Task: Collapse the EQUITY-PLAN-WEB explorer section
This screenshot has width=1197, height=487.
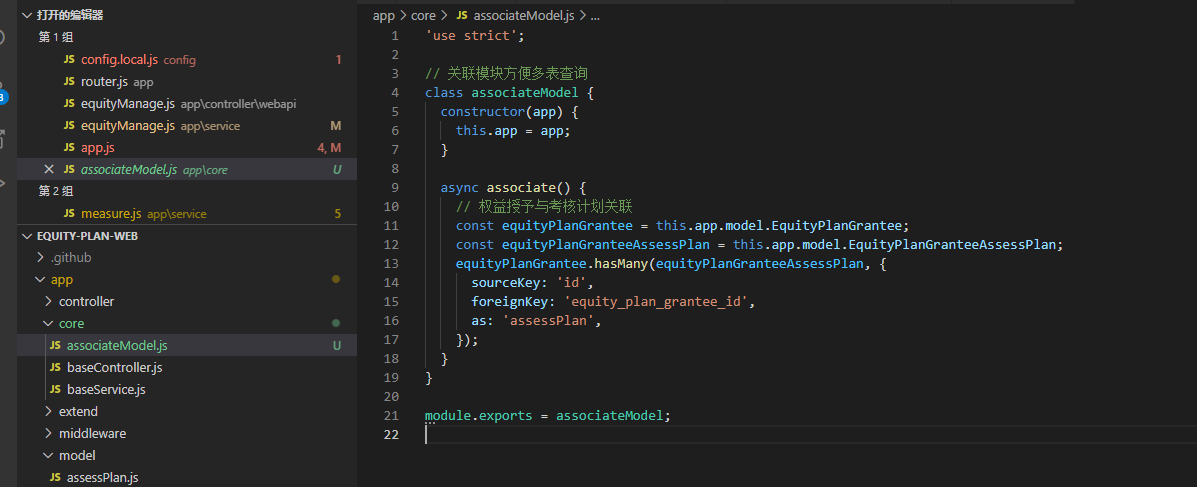Action: coord(27,236)
